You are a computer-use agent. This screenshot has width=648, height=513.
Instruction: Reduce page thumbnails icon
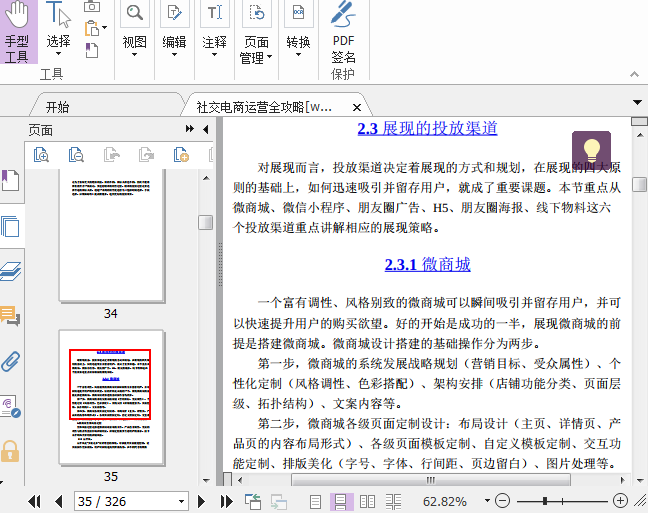point(76,155)
